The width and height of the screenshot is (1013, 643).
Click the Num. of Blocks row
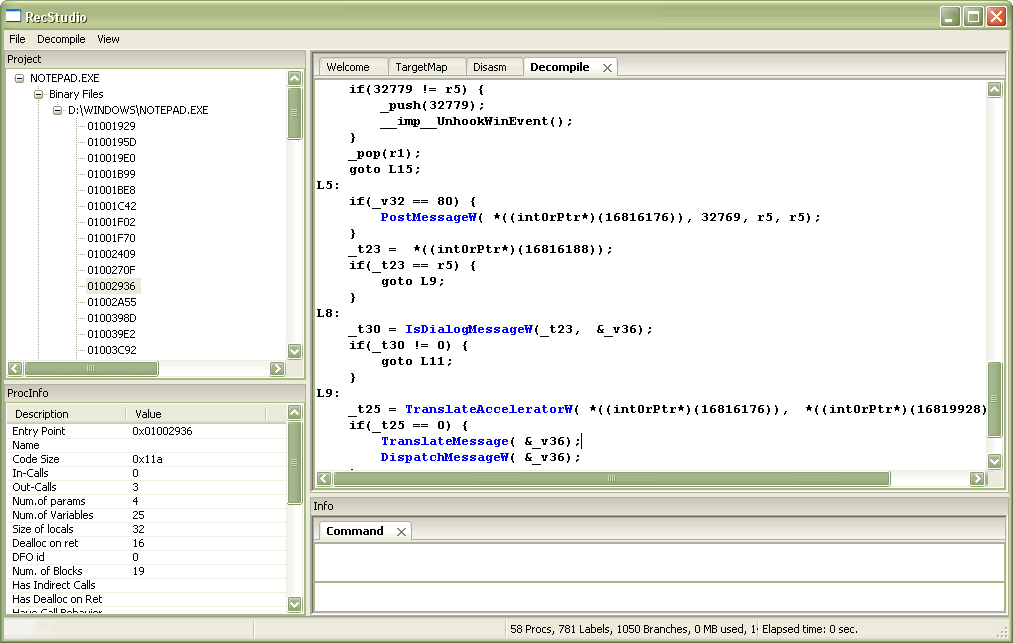(x=147, y=571)
